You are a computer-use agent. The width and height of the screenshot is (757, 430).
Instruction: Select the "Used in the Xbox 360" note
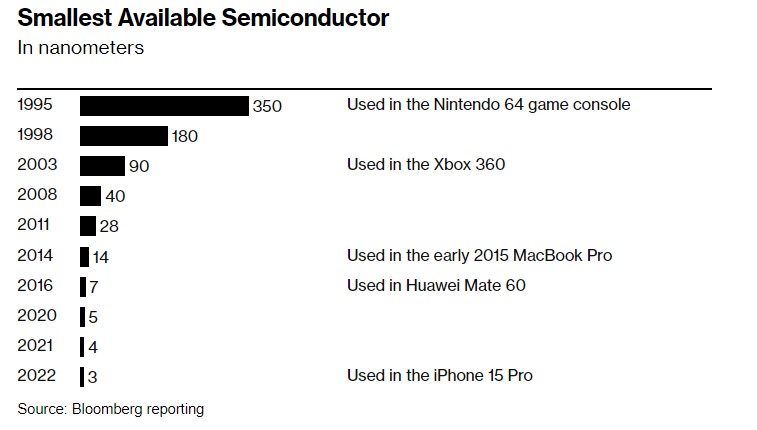(x=426, y=164)
